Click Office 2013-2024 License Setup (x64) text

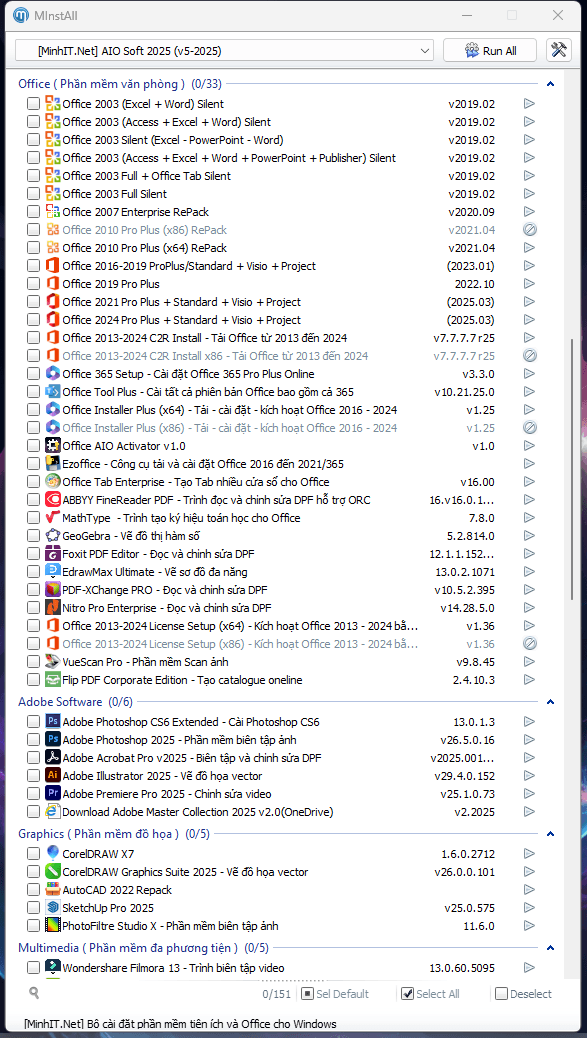(x=240, y=626)
